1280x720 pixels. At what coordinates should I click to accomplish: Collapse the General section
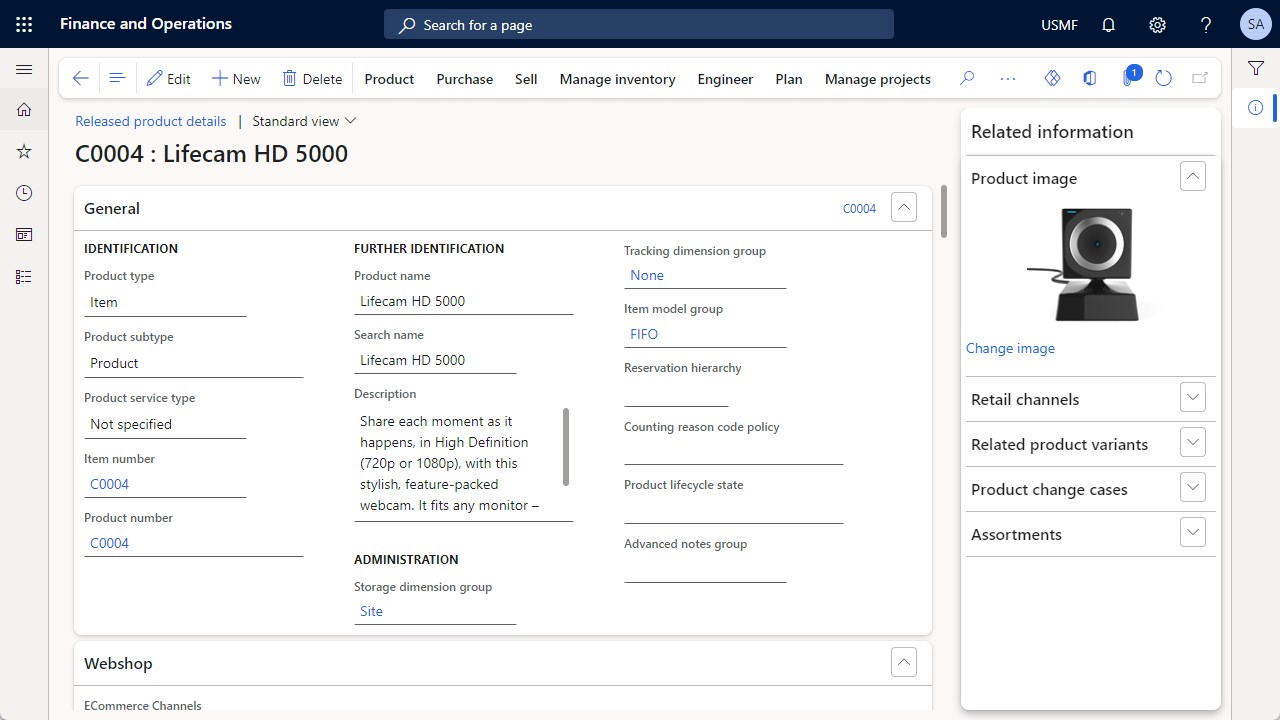[x=903, y=208]
